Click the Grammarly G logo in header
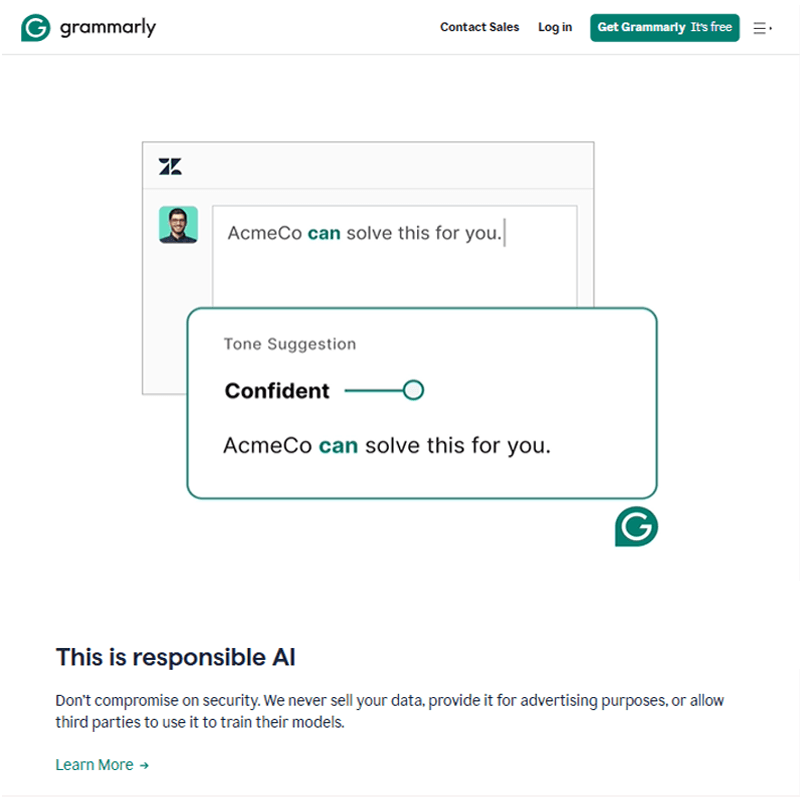This screenshot has height=800, width=800. click(36, 28)
